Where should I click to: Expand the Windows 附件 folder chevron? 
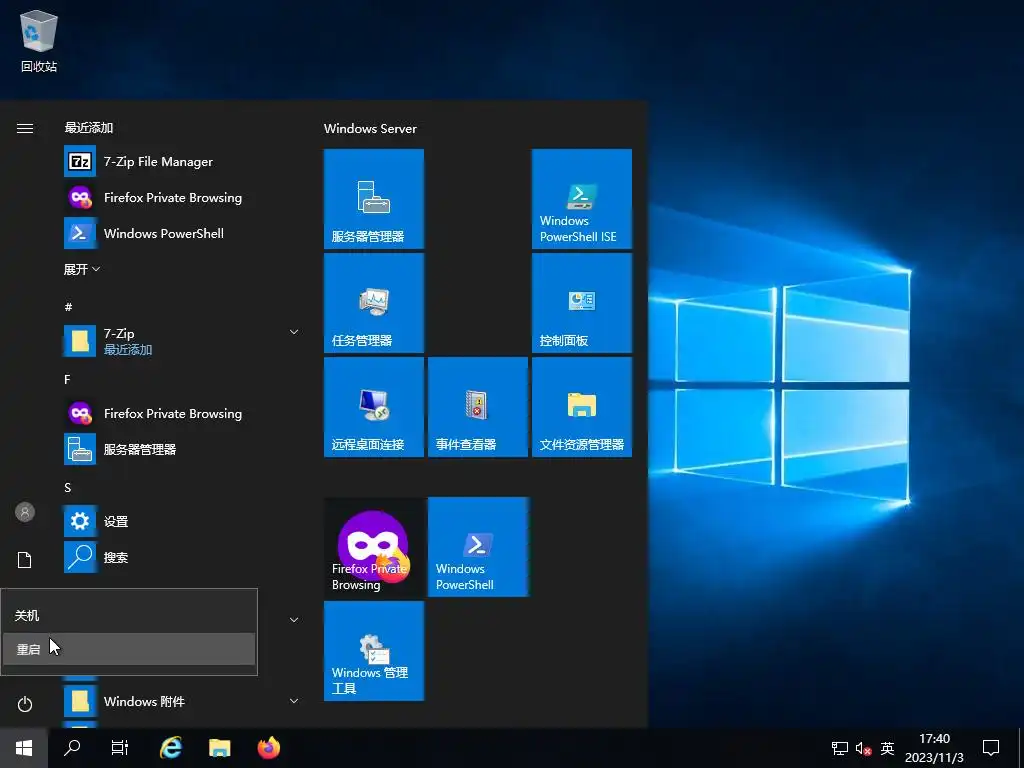pyautogui.click(x=294, y=701)
